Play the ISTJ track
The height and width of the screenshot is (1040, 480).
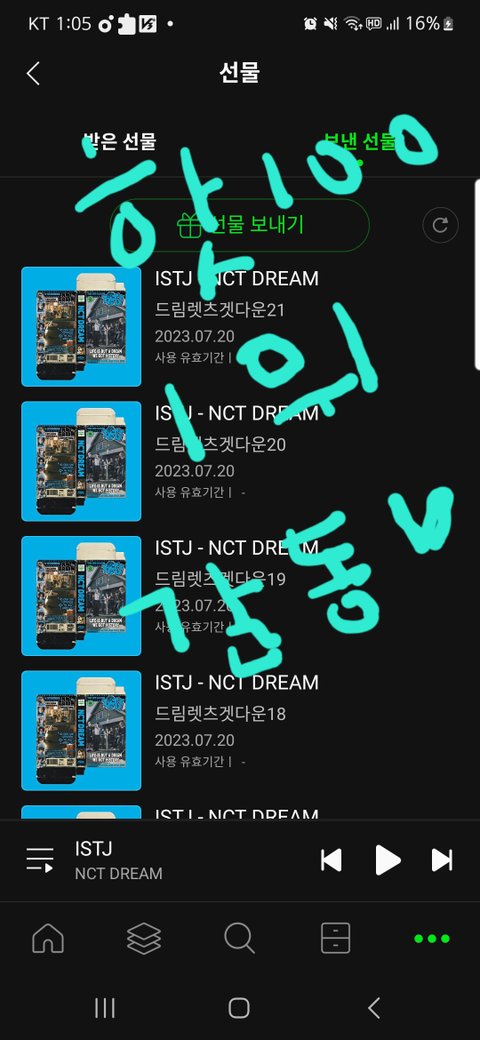387,860
